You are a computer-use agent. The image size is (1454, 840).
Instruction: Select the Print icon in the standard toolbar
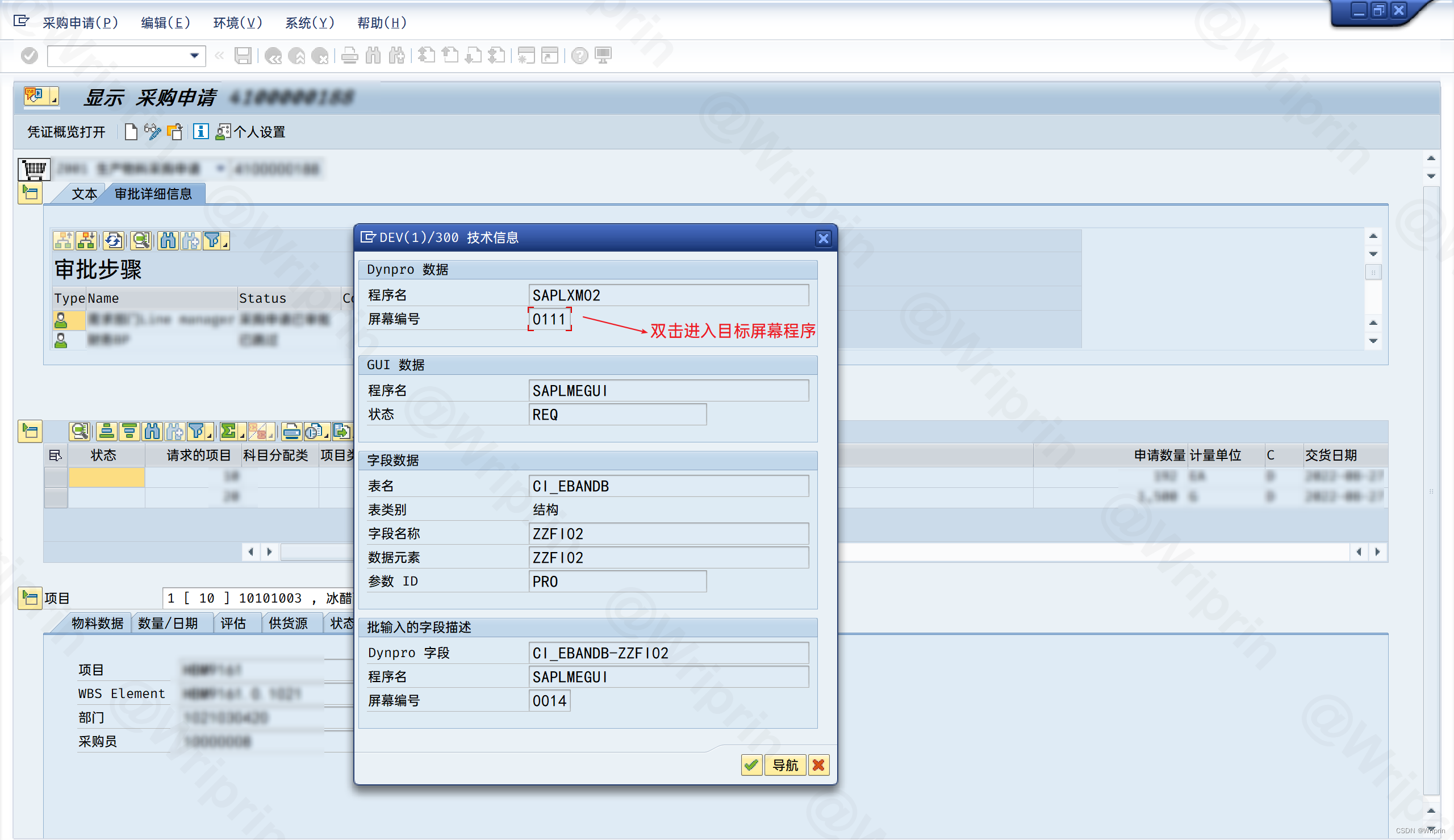(x=350, y=56)
